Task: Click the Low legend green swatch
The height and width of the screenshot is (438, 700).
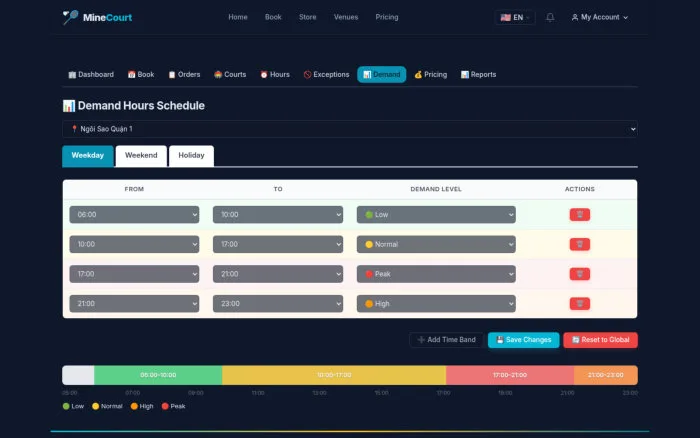Action: [x=66, y=406]
